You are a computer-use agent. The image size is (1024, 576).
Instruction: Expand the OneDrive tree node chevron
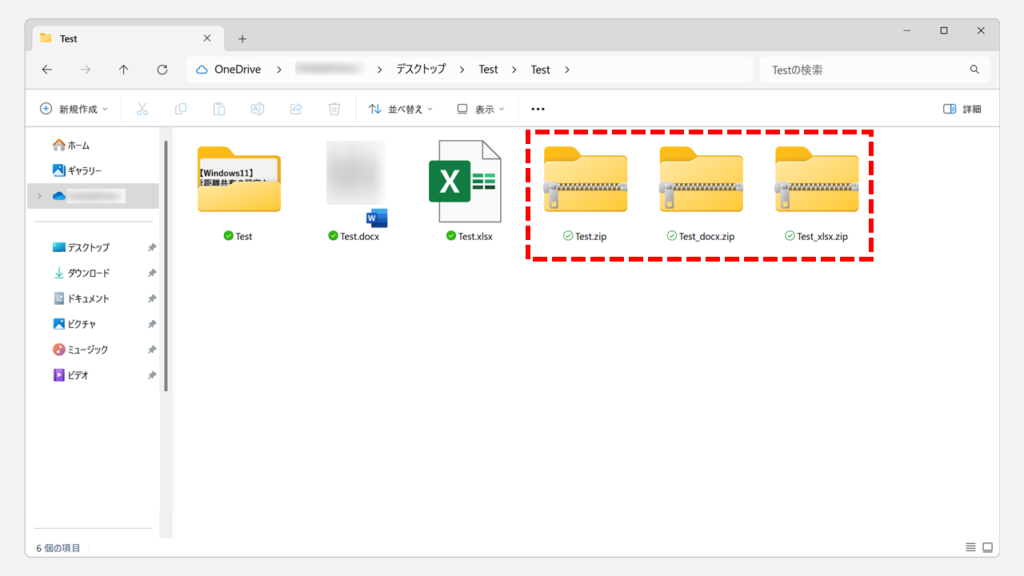click(40, 196)
